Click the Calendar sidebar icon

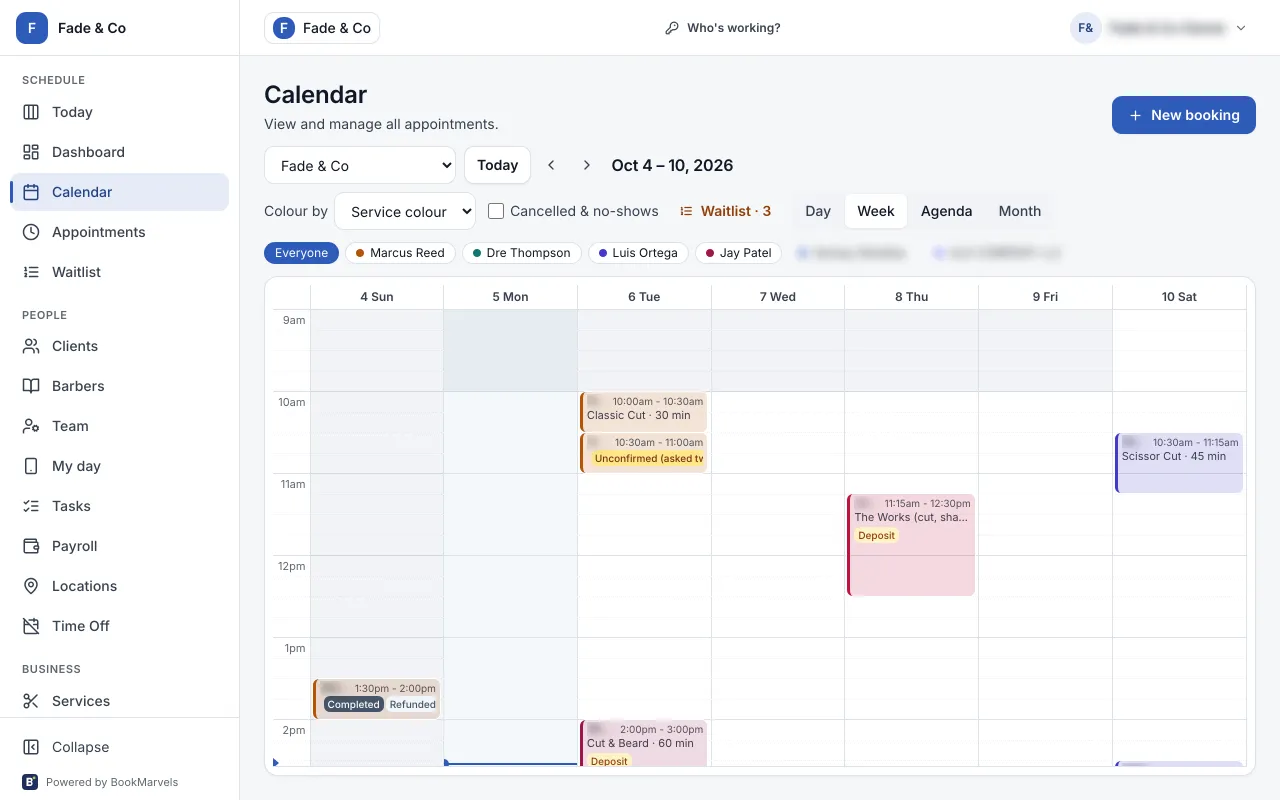pyautogui.click(x=31, y=192)
